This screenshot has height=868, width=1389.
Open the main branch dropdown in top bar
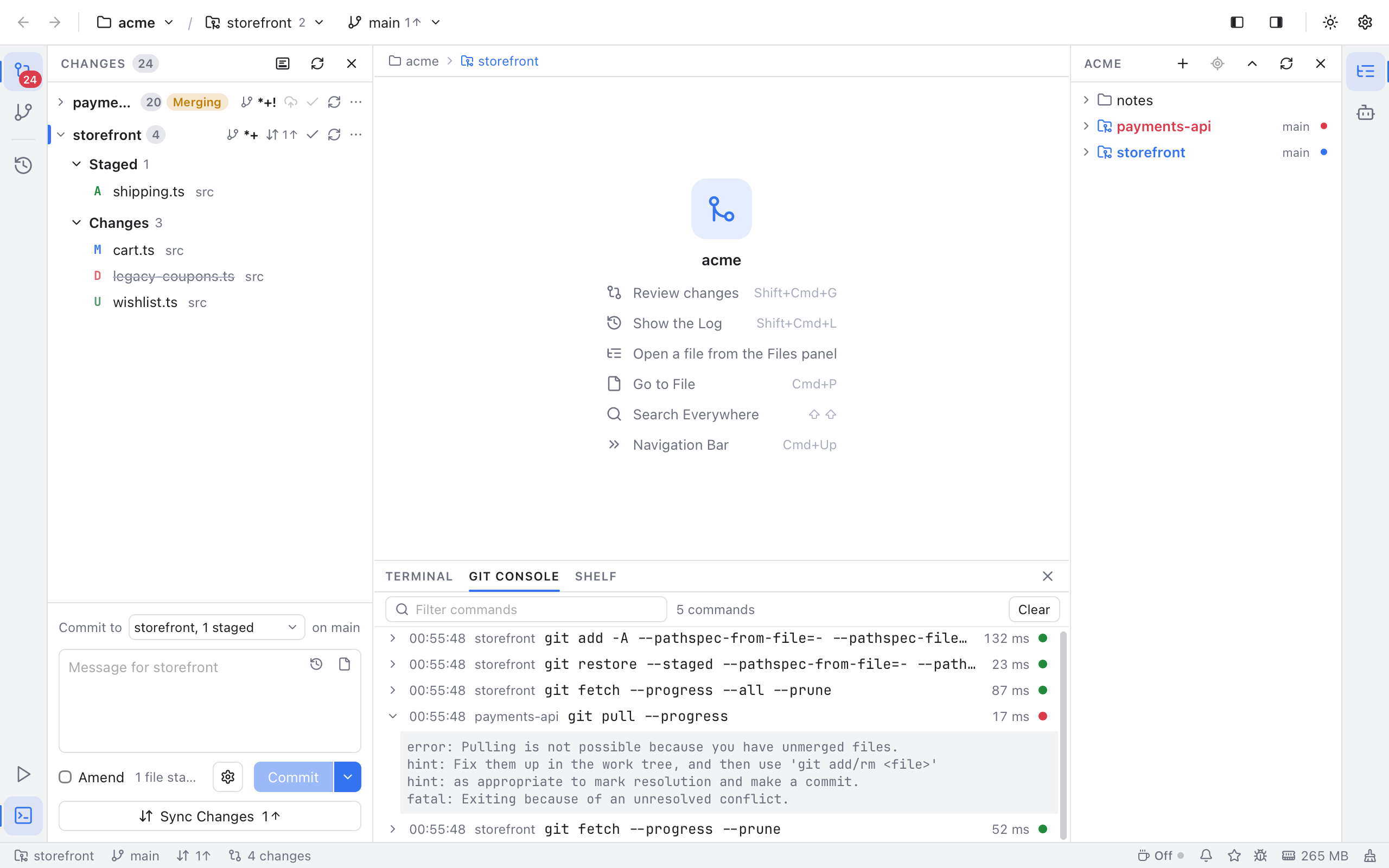pos(395,22)
